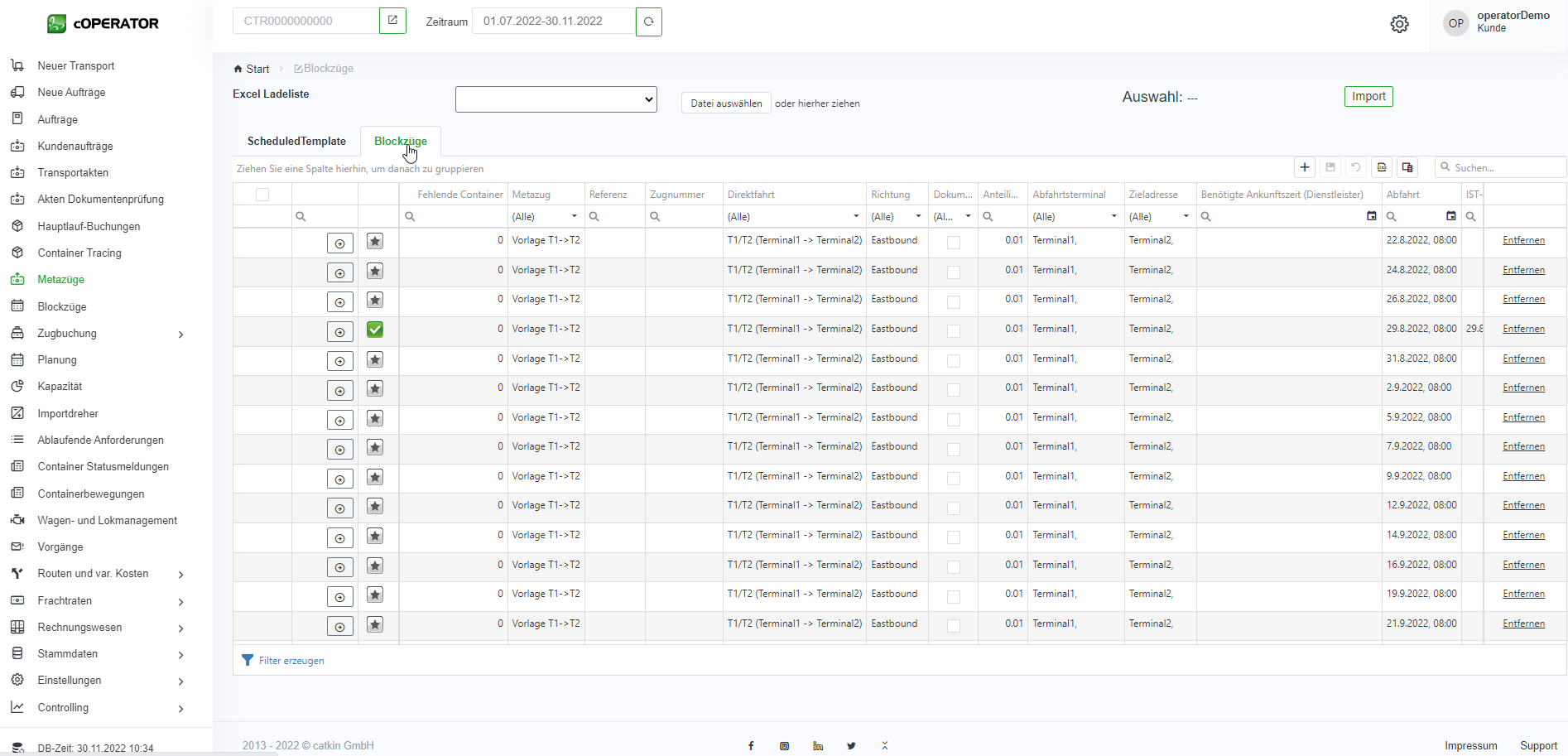
Task: Export the grid to an xlsx file
Action: (x=1382, y=167)
